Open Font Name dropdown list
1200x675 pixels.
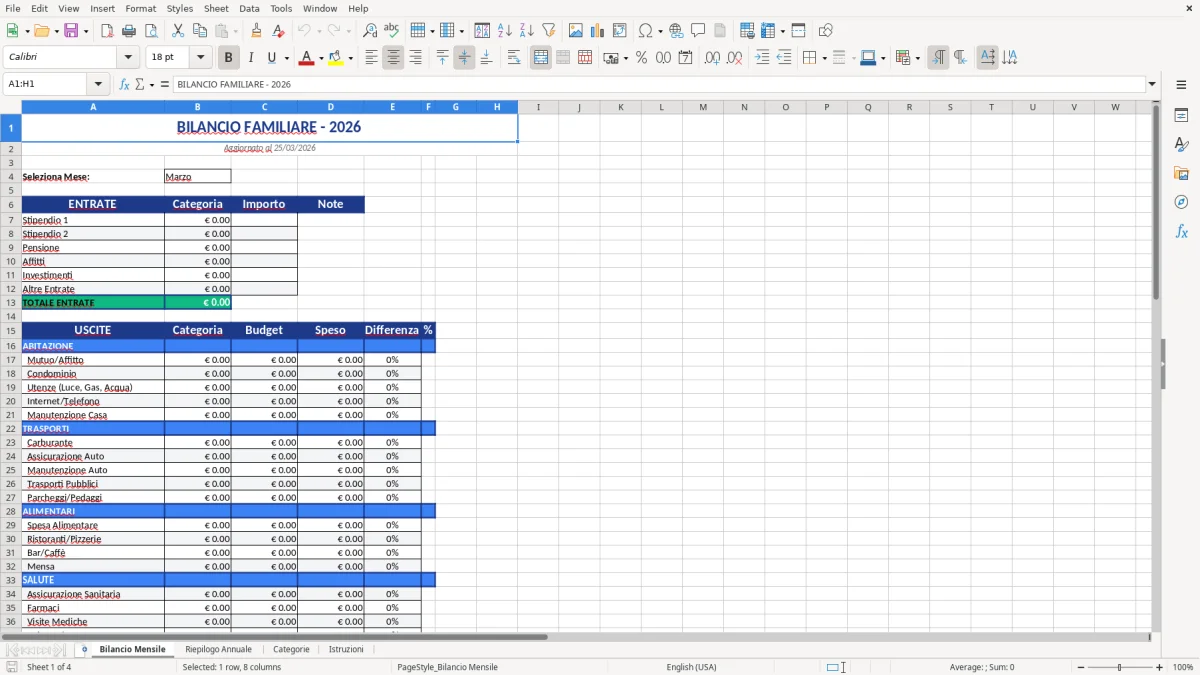click(130, 58)
